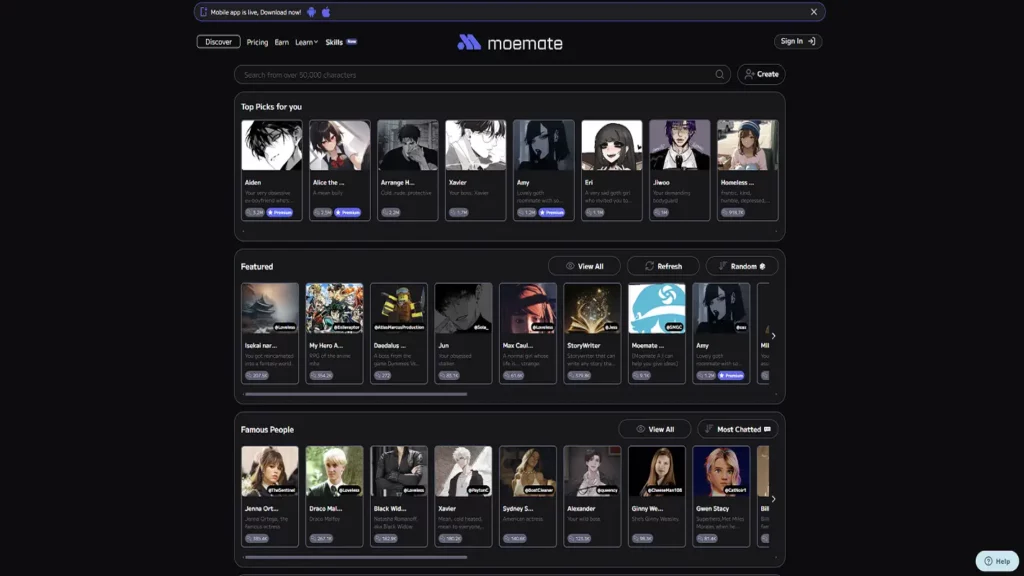The image size is (1024, 576).
Task: Open the Pricing page link
Action: 259,42
